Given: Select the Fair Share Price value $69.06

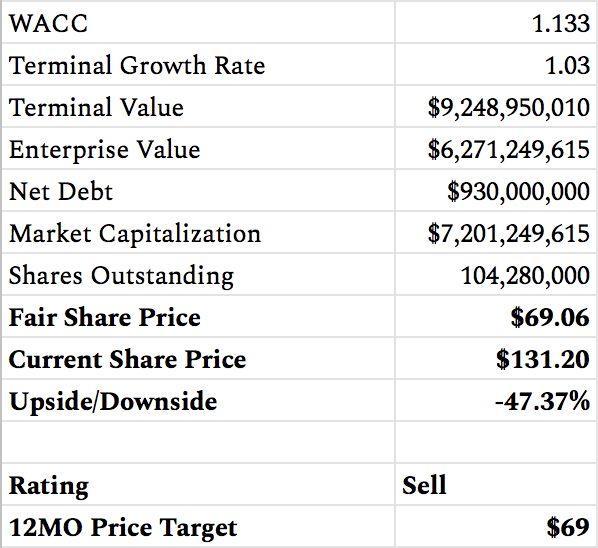Looking at the screenshot, I should pos(550,317).
